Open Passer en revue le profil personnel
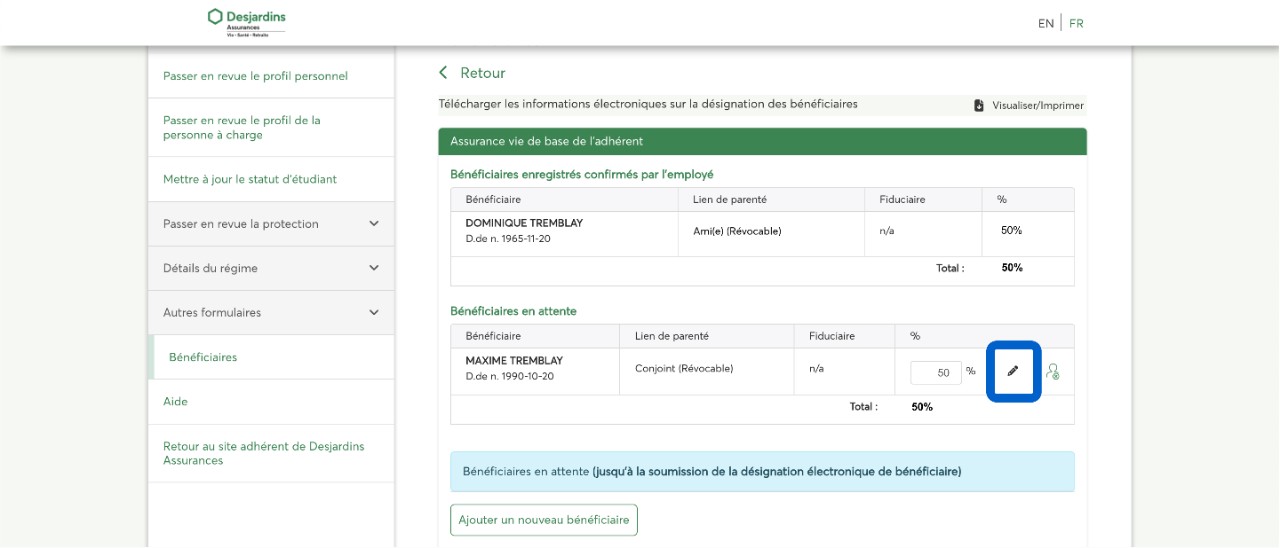The image size is (1280, 548). point(255,76)
